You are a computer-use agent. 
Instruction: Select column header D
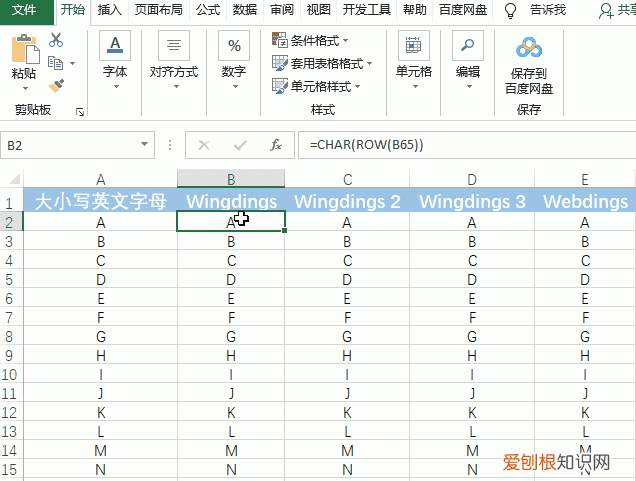click(x=472, y=179)
